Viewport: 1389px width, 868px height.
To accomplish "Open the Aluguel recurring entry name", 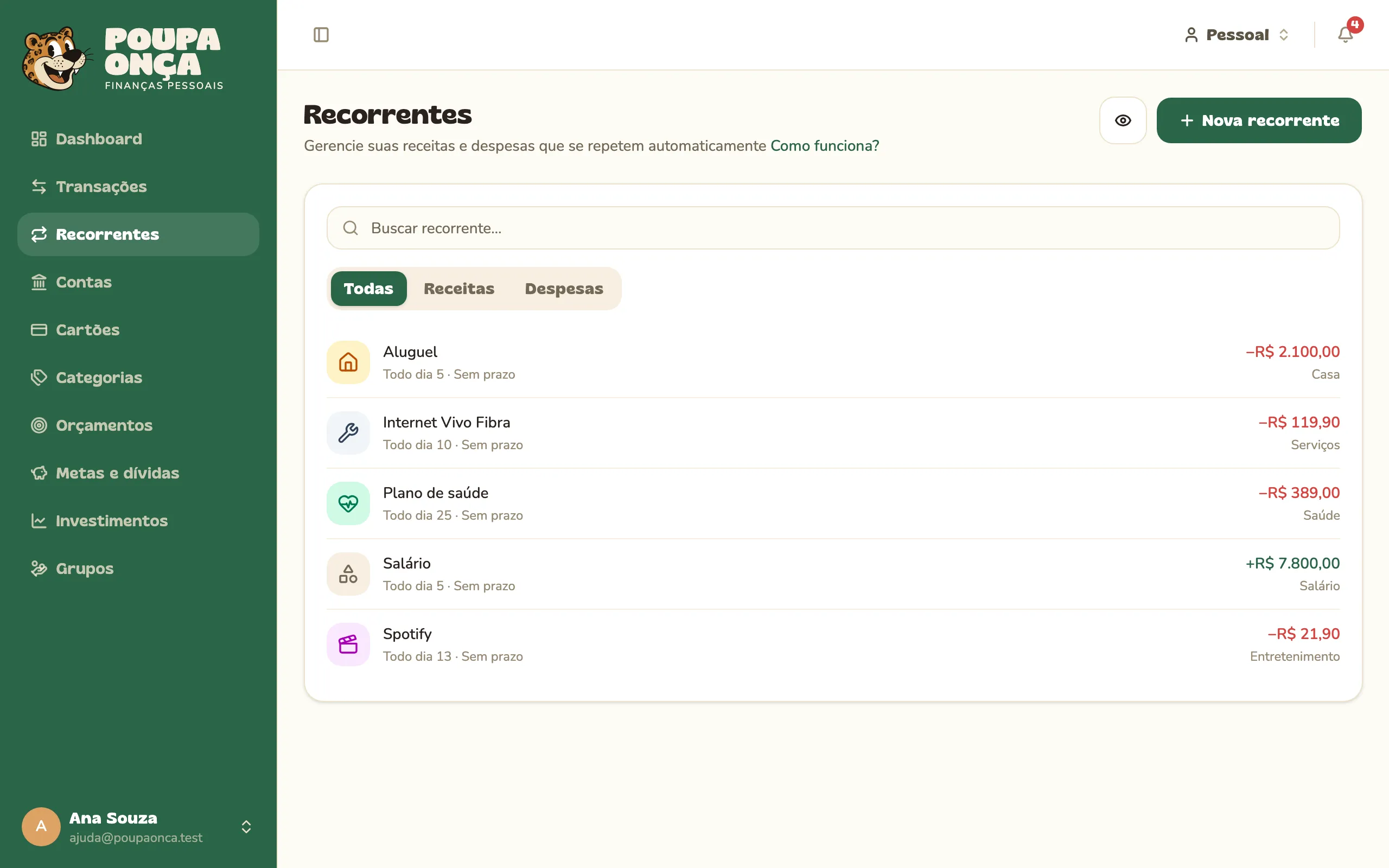I will pyautogui.click(x=410, y=352).
